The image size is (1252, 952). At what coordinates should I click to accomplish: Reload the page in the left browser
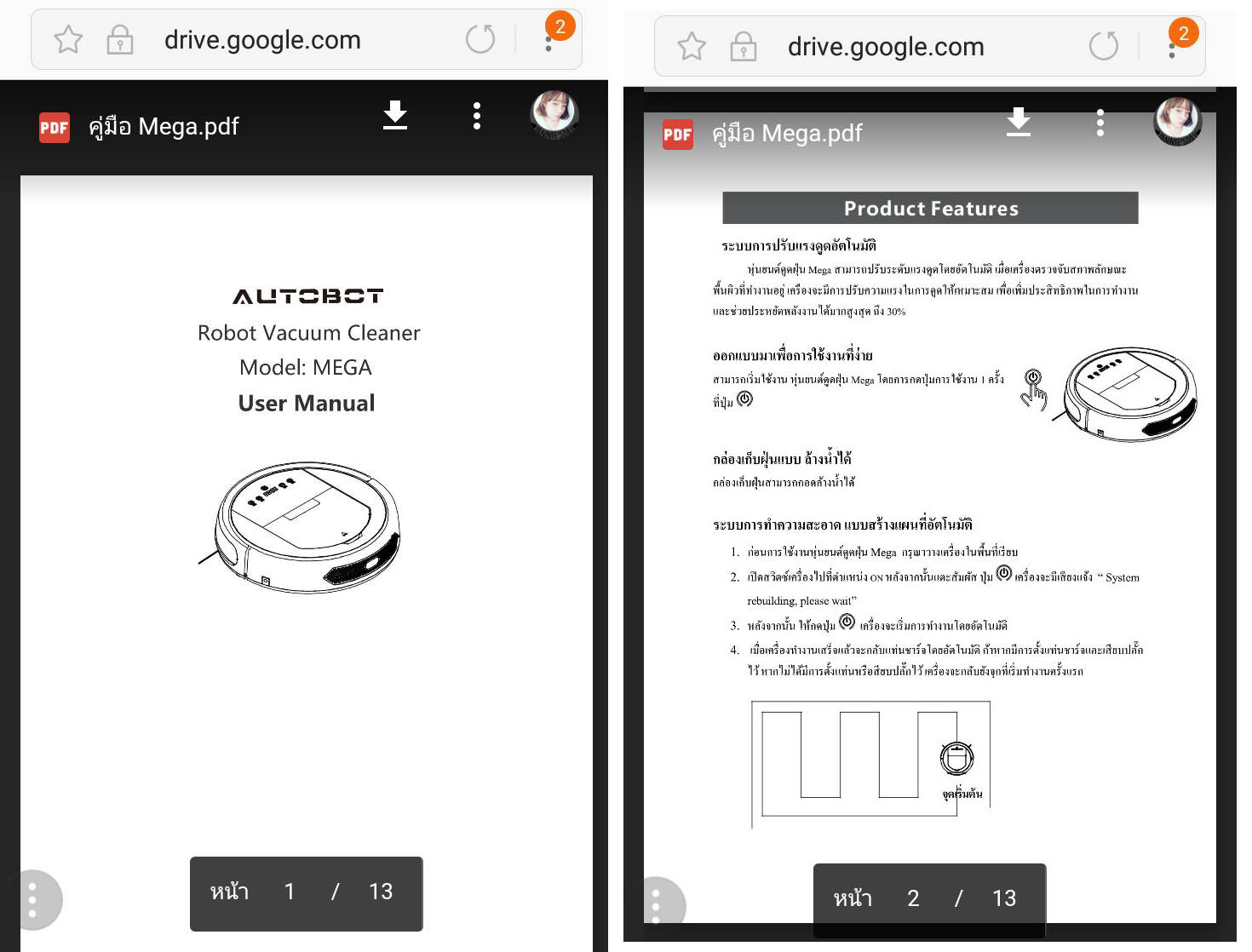pyautogui.click(x=480, y=39)
